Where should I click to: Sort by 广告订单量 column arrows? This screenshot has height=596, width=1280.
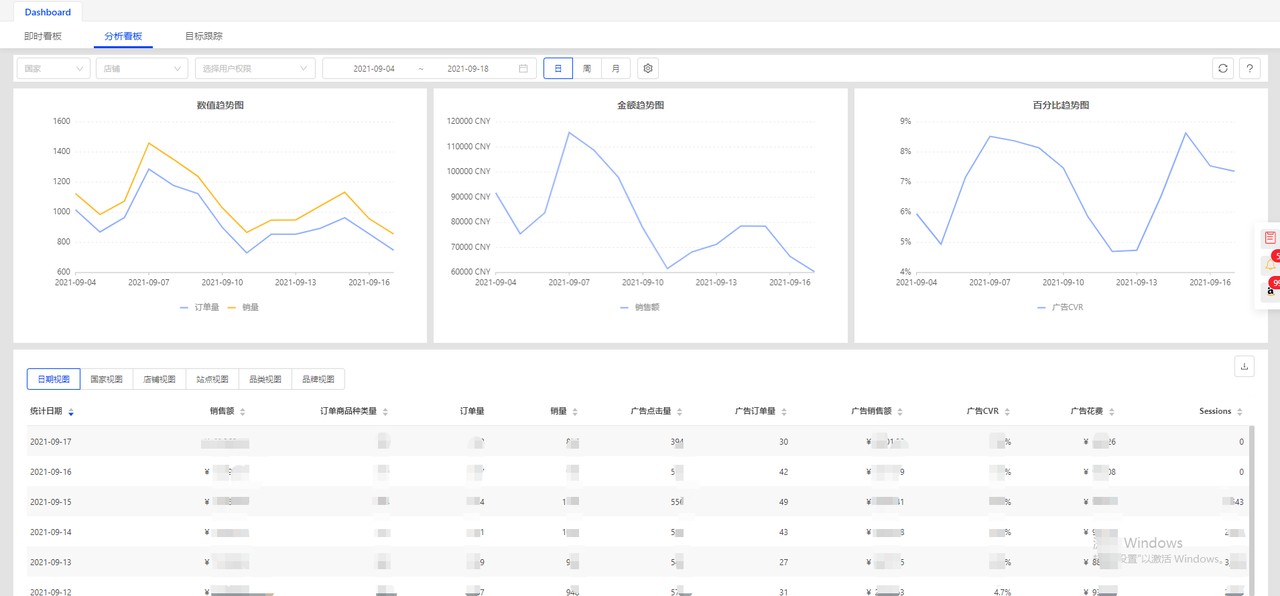[x=785, y=411]
